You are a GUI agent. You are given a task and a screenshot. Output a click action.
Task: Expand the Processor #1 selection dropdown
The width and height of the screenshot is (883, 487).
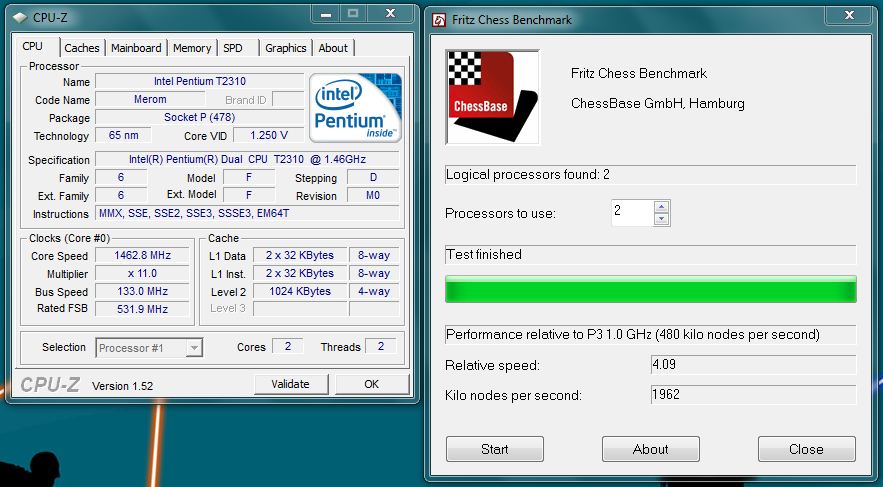point(194,348)
